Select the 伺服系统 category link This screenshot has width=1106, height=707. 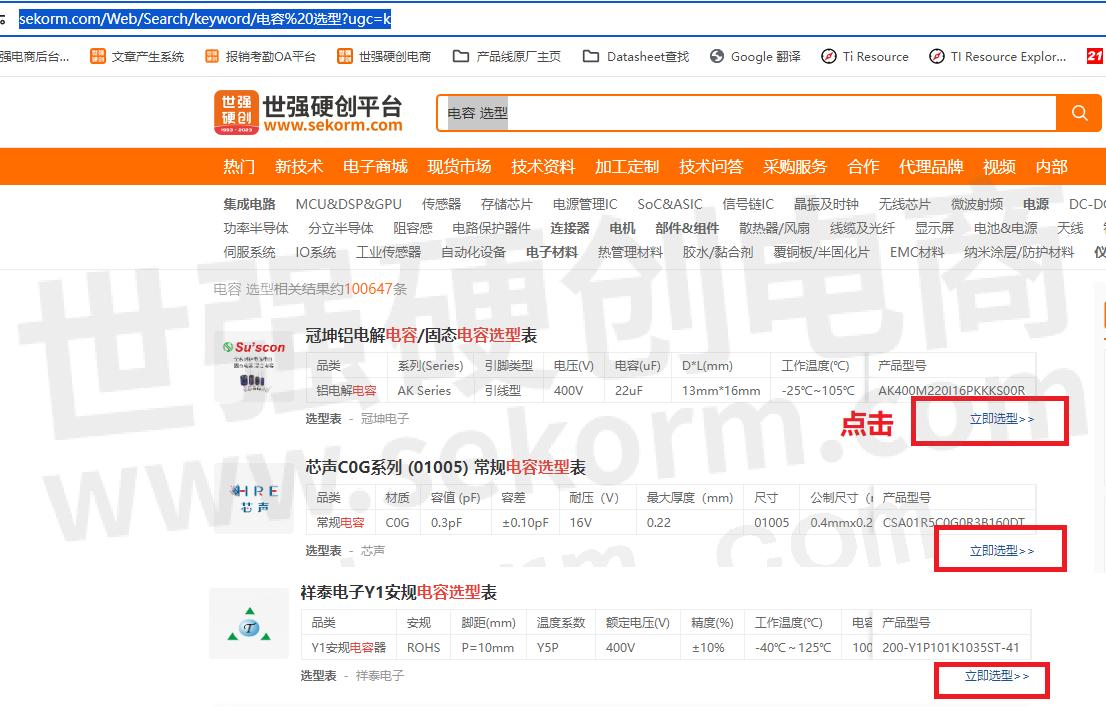pyautogui.click(x=250, y=252)
